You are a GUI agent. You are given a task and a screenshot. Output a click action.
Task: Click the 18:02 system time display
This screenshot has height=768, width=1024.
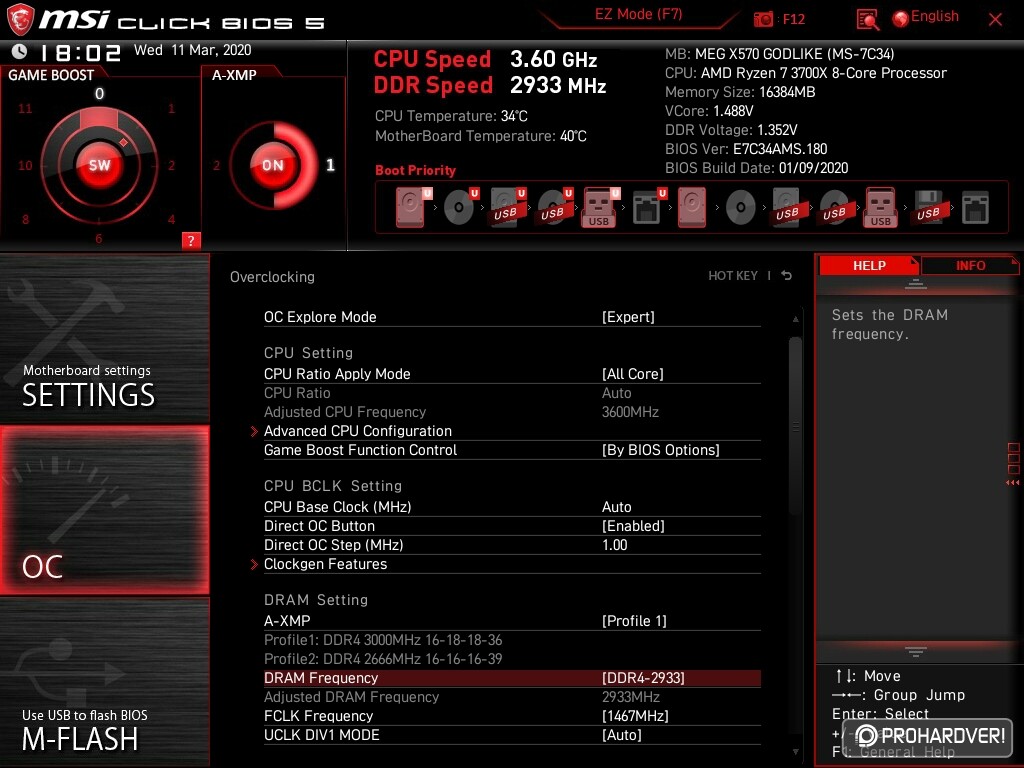point(81,52)
